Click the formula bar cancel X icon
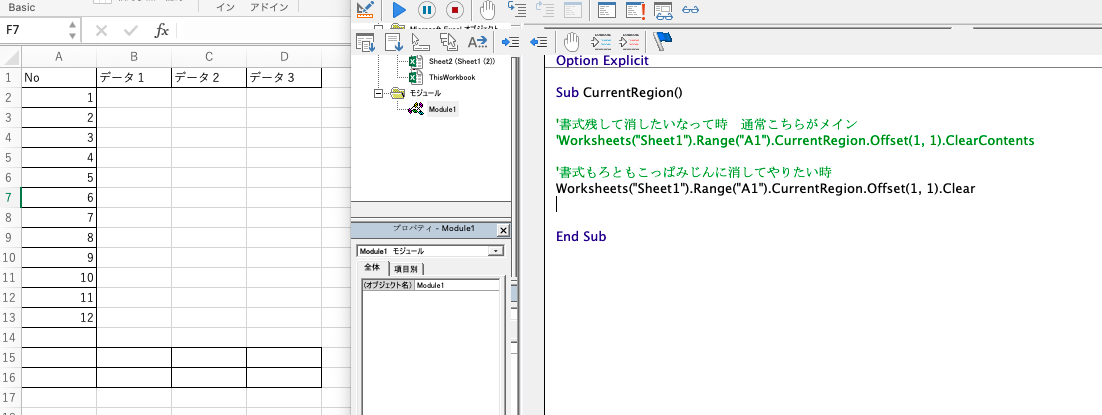This screenshot has width=1102, height=415. 101,30
